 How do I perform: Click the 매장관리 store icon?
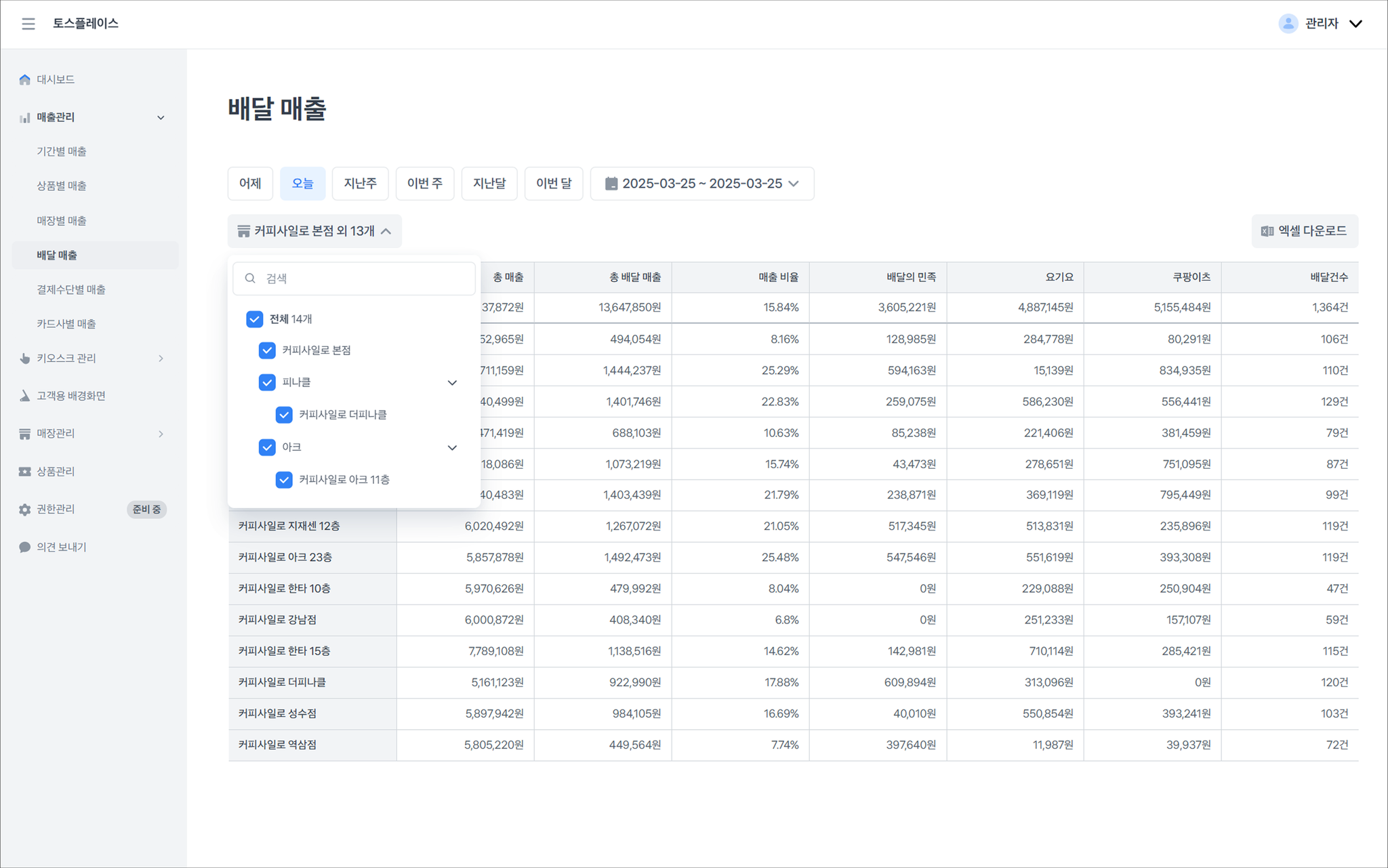click(25, 434)
